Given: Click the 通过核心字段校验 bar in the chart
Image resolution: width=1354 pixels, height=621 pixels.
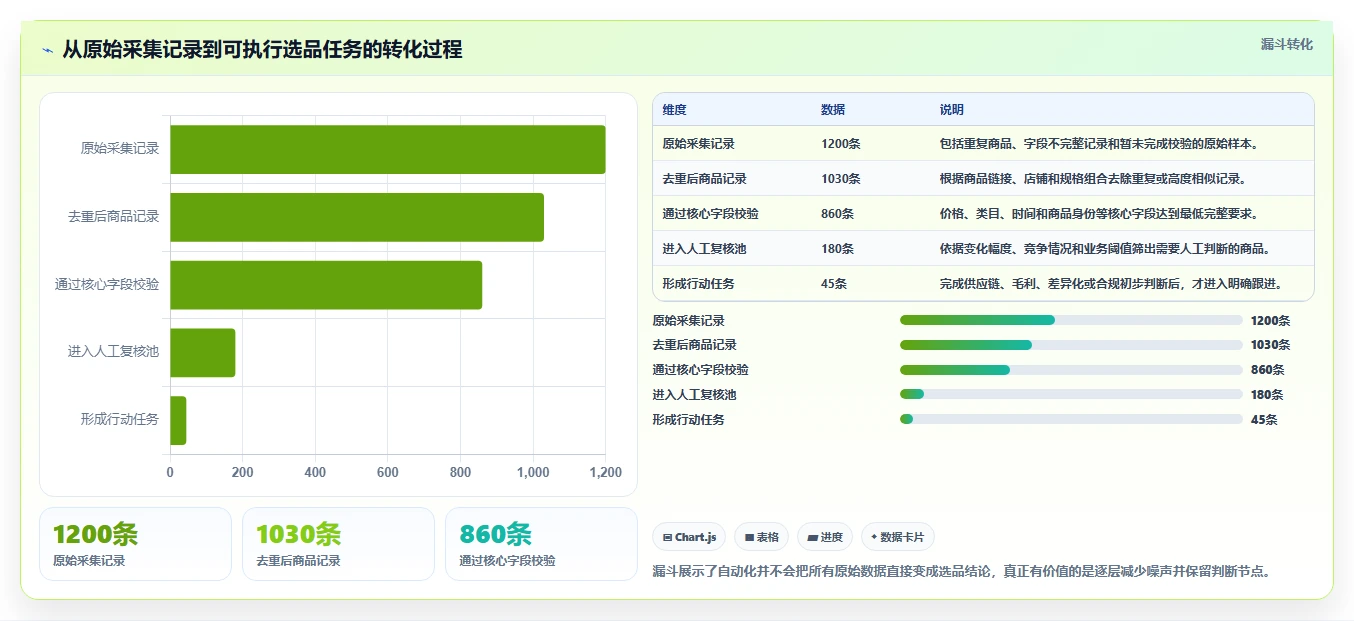Looking at the screenshot, I should click(x=326, y=285).
